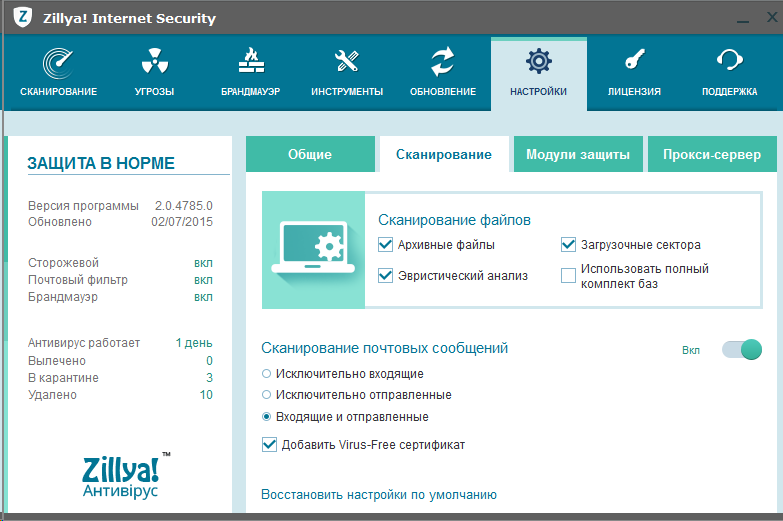Close the Zillya window

(772, 17)
